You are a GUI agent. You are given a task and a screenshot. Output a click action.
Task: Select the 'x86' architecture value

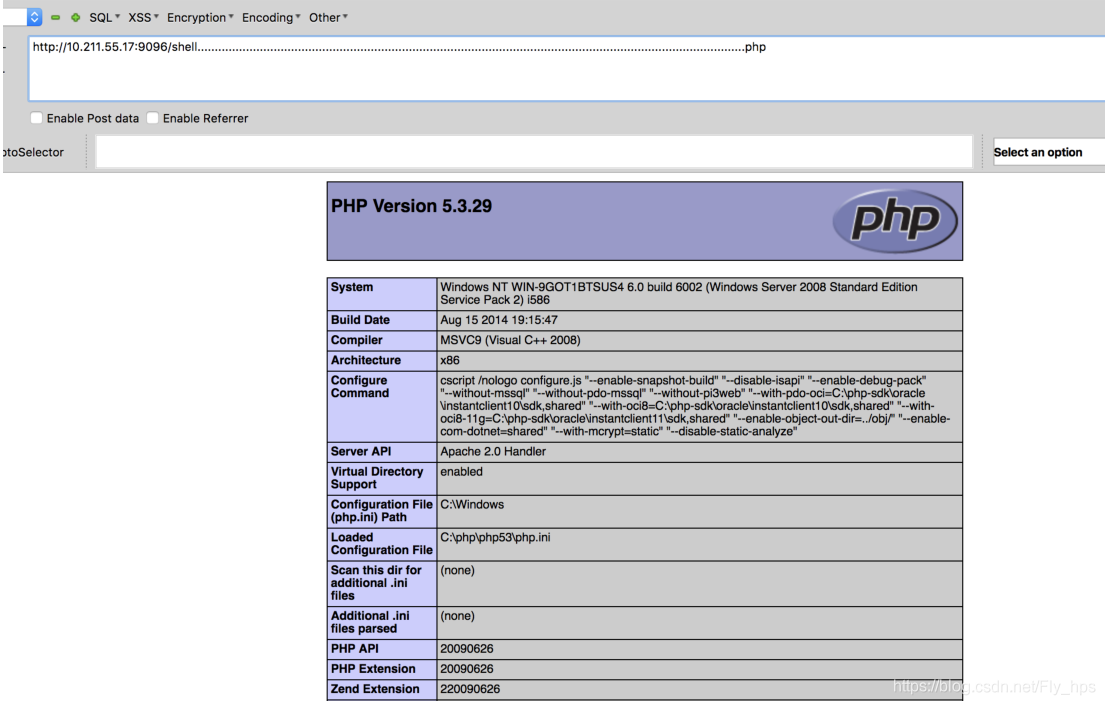(450, 360)
